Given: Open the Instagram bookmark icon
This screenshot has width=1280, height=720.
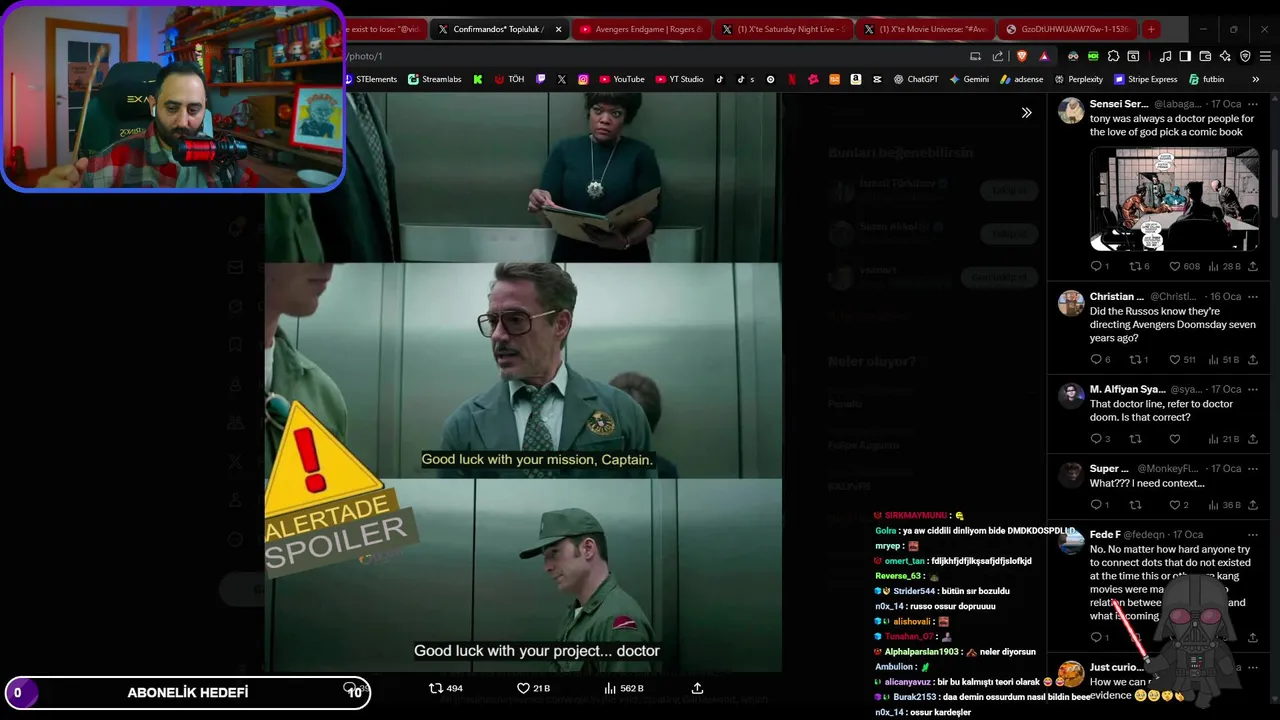Looking at the screenshot, I should [x=583, y=79].
